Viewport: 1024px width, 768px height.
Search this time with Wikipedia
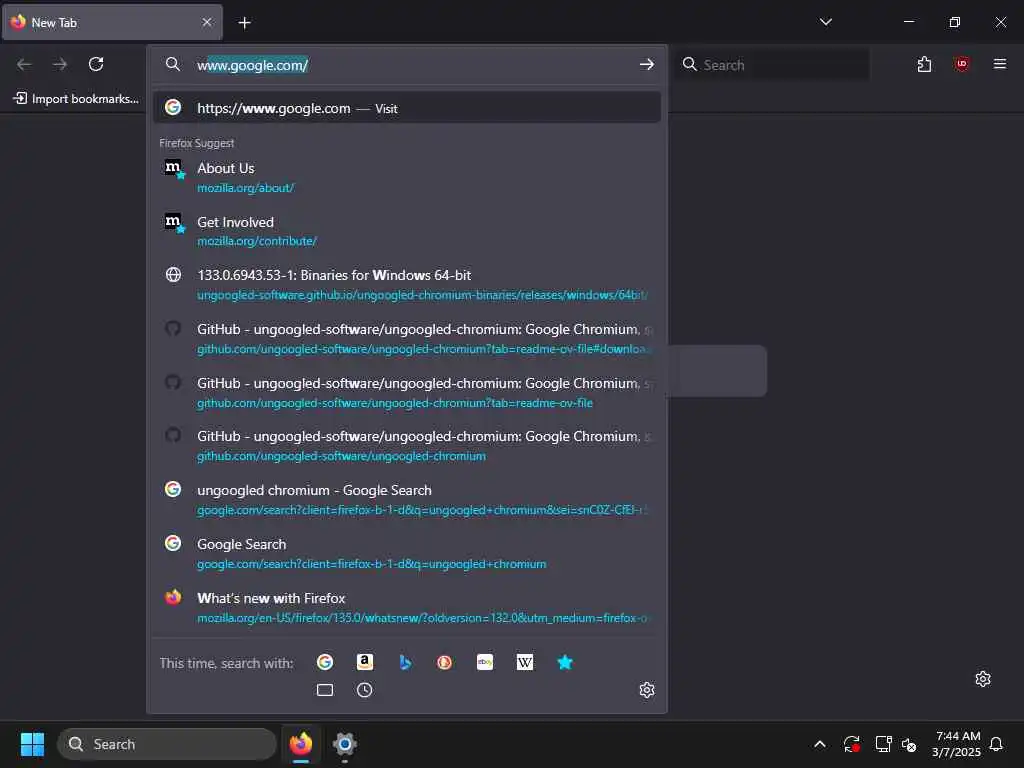(525, 662)
